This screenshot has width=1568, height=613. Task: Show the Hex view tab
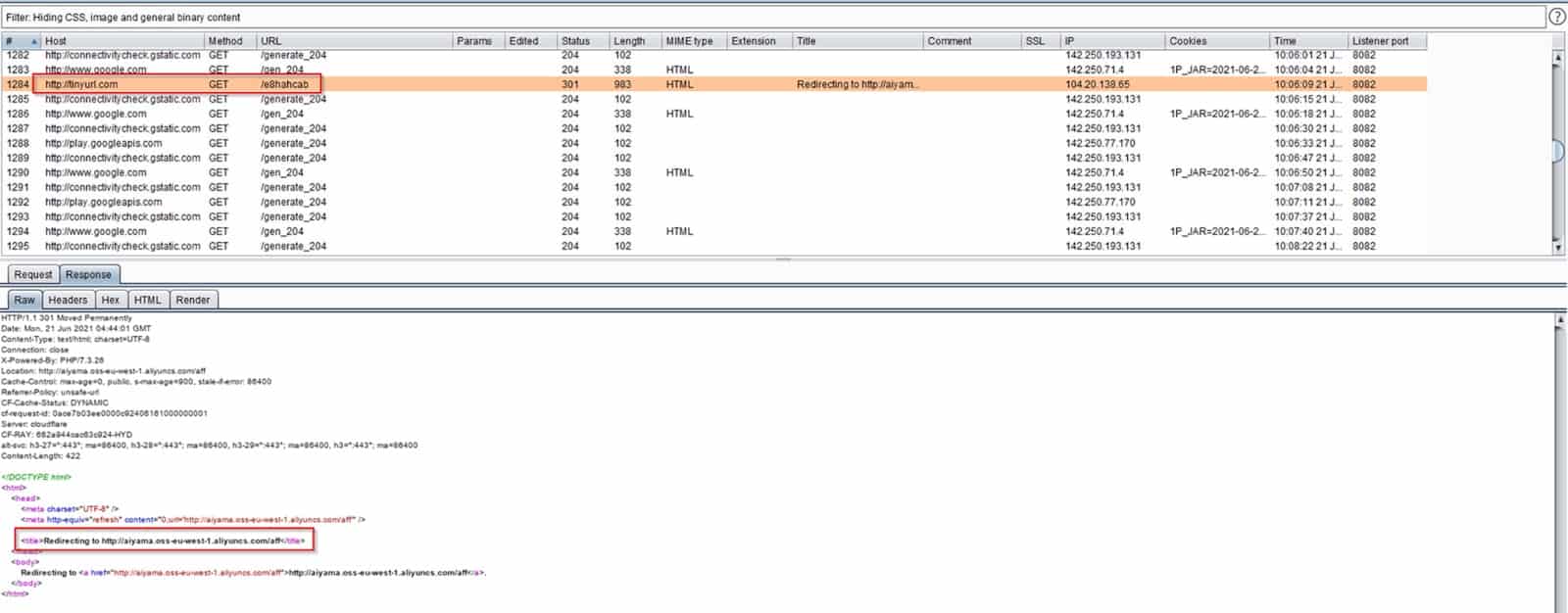click(x=111, y=301)
